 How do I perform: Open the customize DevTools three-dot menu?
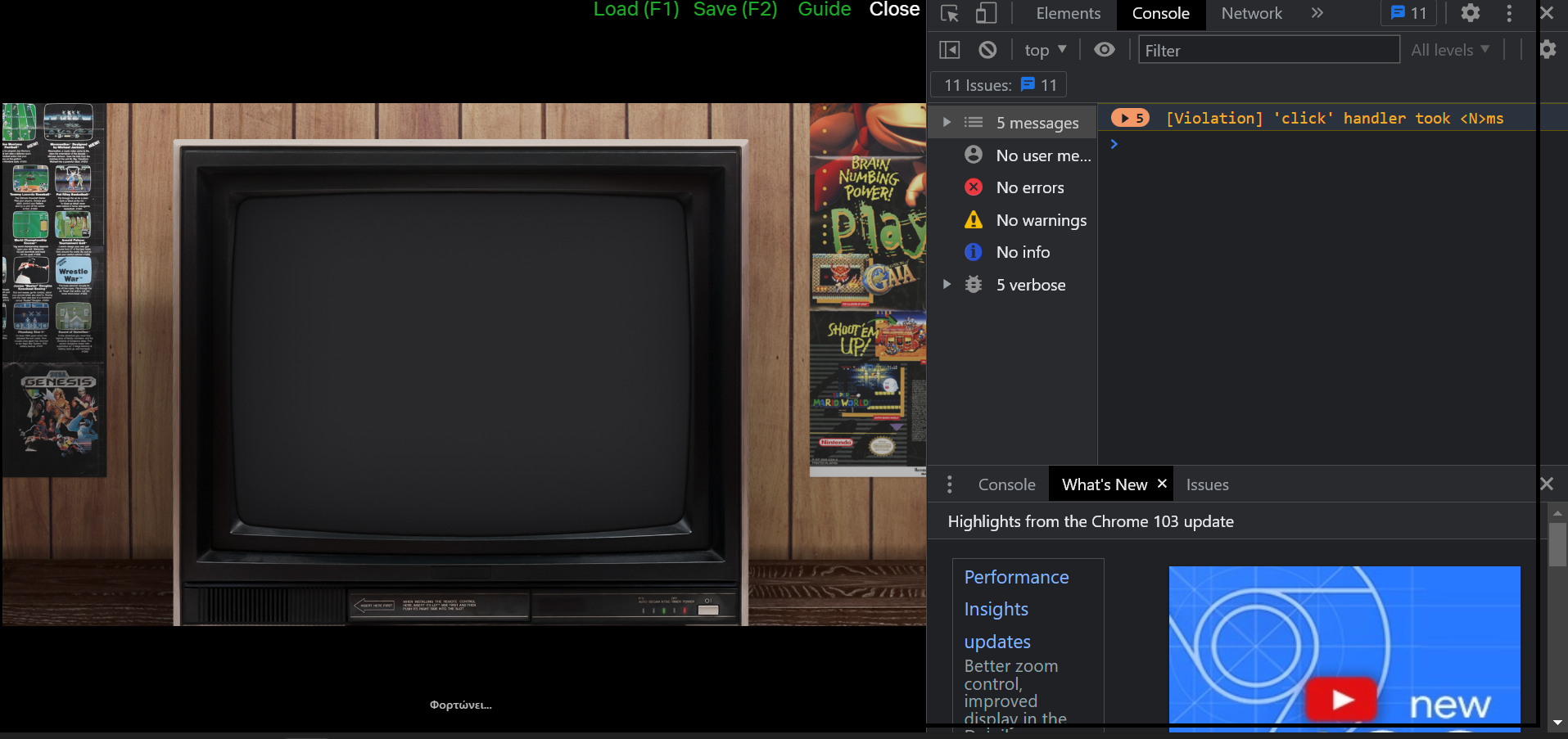tap(1510, 13)
